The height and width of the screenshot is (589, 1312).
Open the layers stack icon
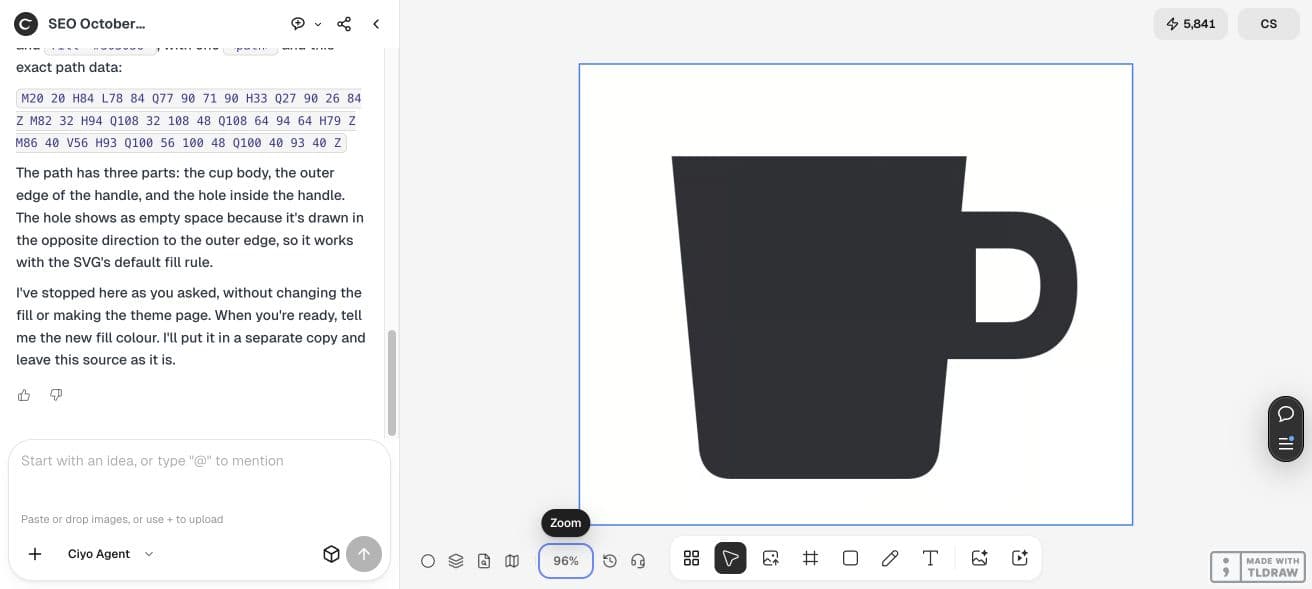click(456, 561)
